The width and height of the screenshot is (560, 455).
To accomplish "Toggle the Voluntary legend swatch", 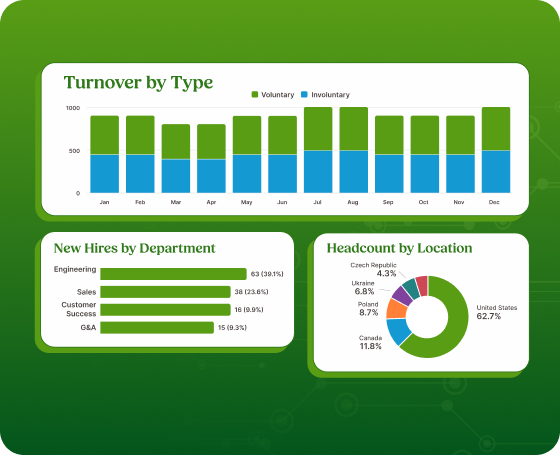I will coord(255,95).
